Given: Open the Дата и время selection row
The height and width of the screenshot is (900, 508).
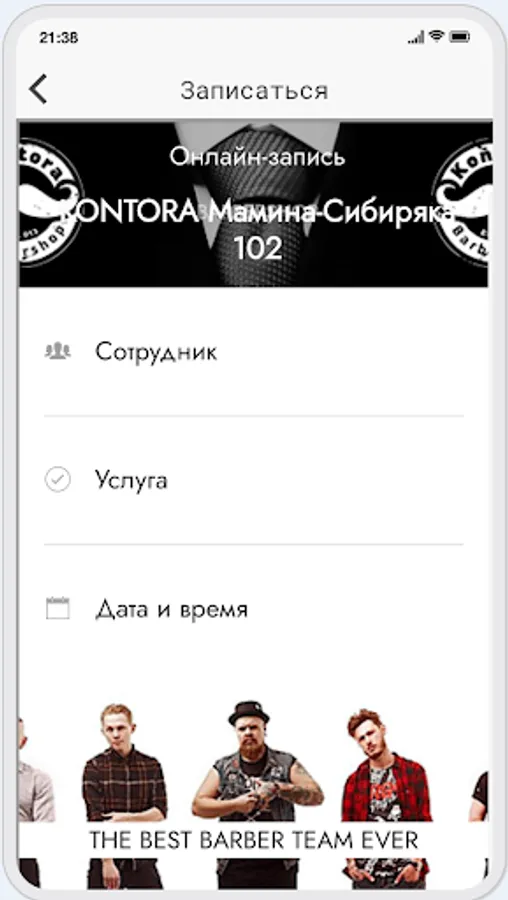Looking at the screenshot, I should 254,609.
